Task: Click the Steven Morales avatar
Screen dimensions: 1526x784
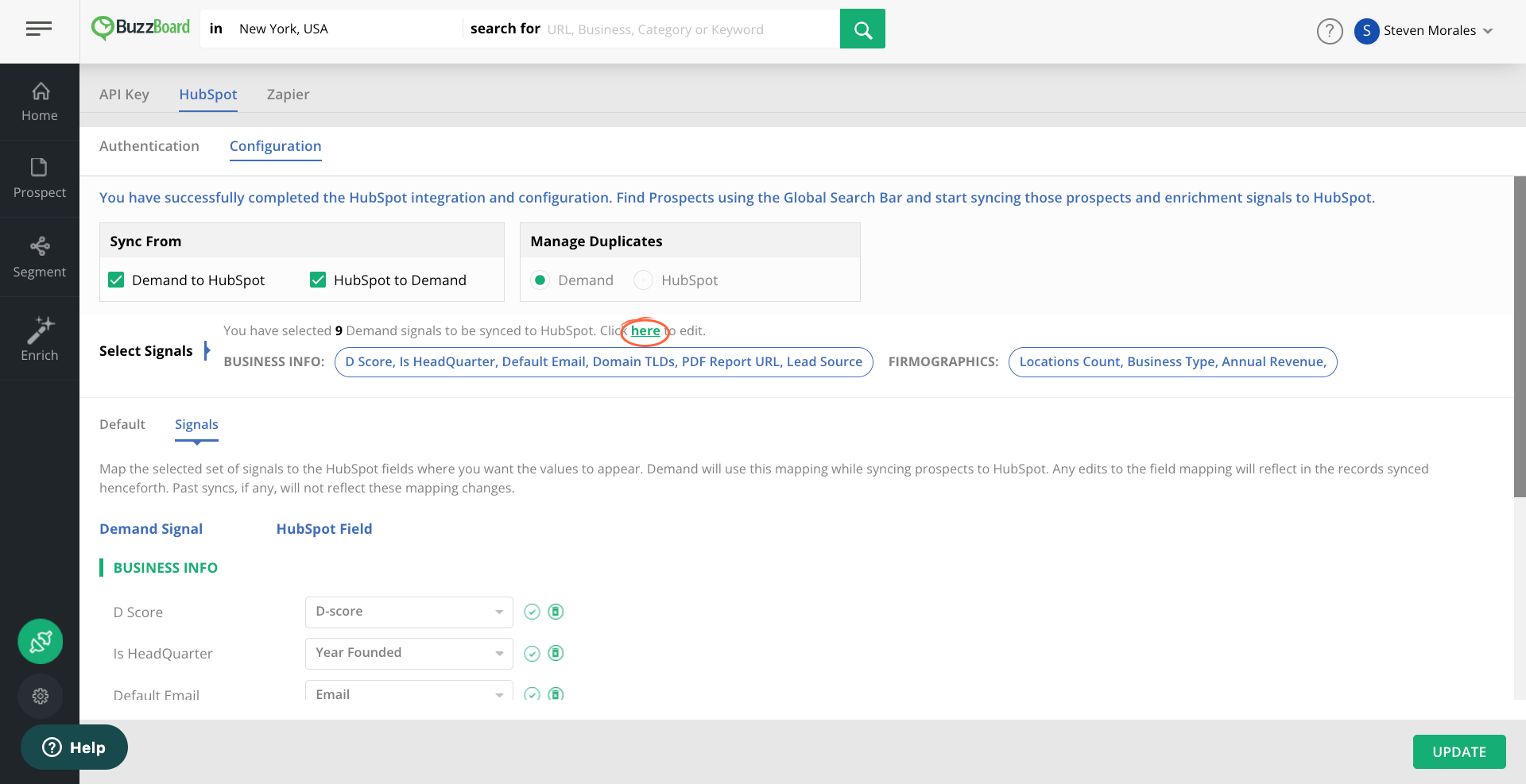Action: tap(1366, 31)
